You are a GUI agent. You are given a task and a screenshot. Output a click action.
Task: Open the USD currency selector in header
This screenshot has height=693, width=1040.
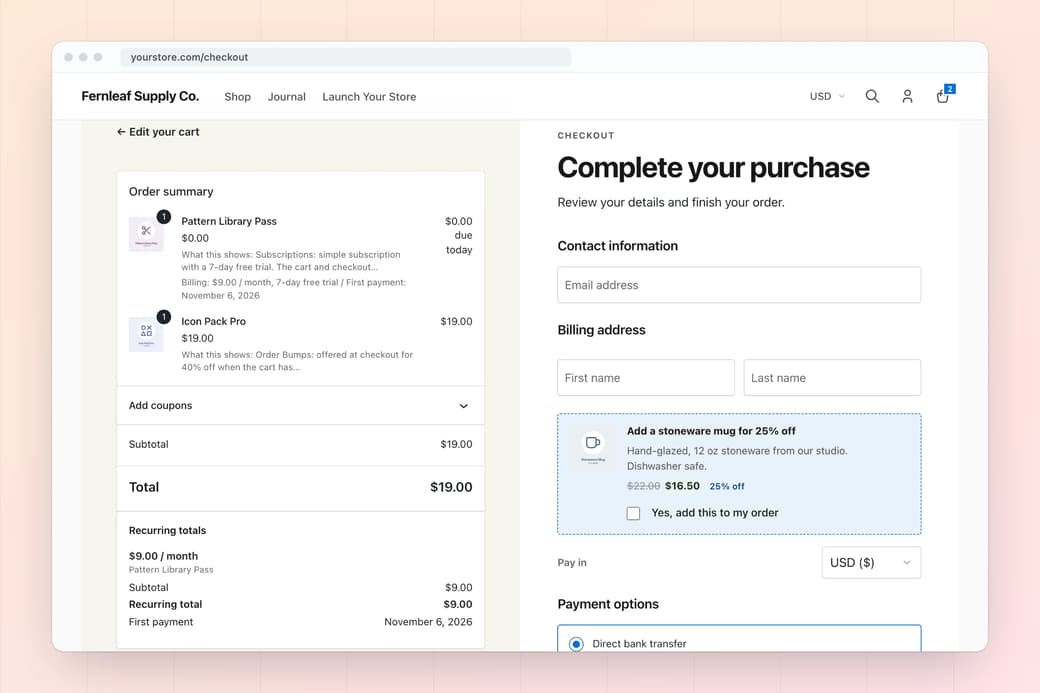827,96
